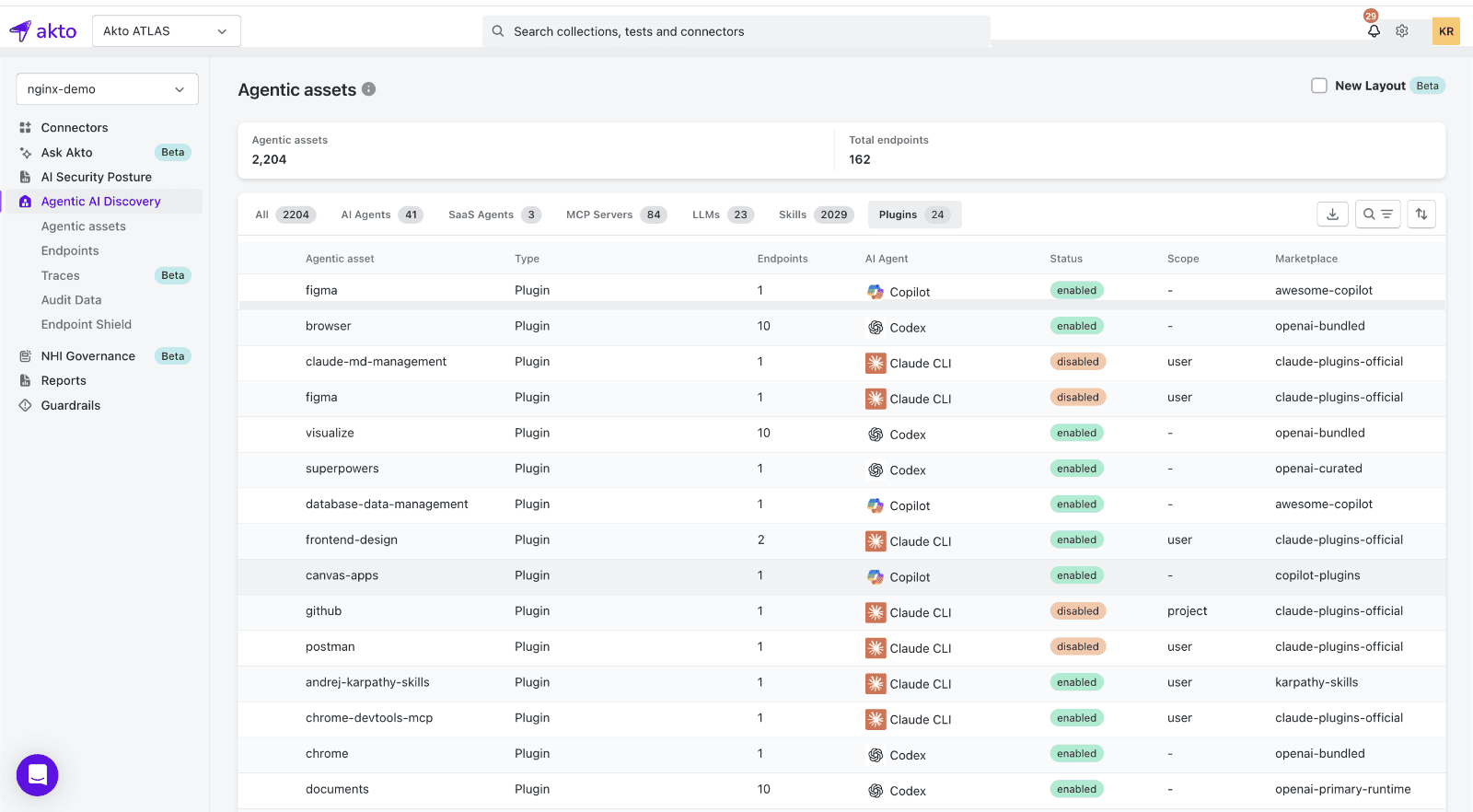
Task: Open the chat support widget
Action: point(38,775)
